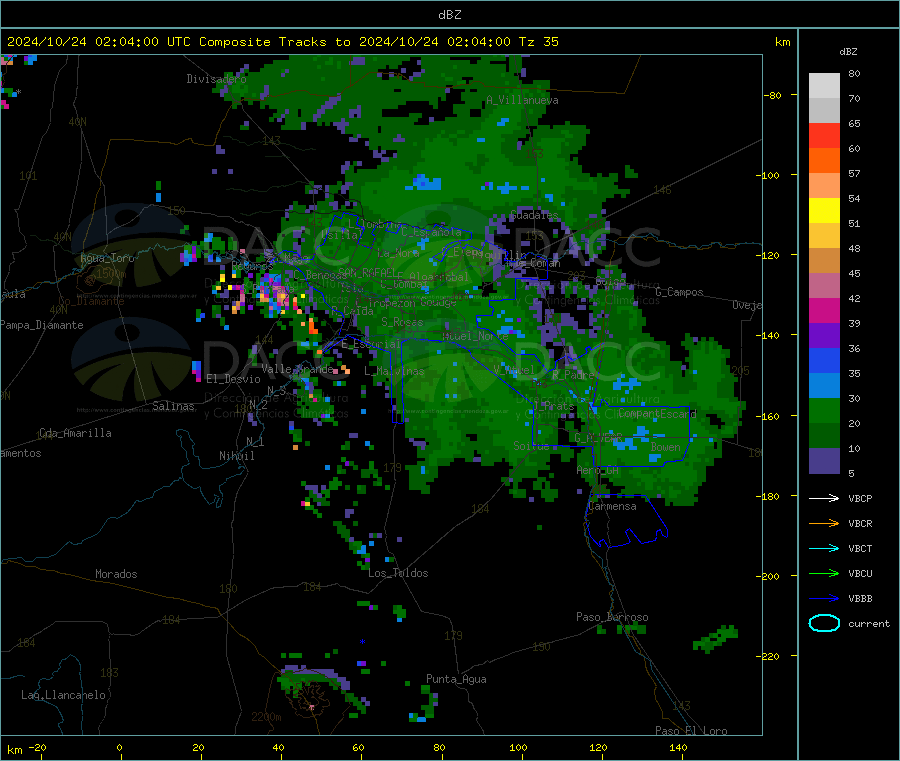Viewport: 900px width, 761px height.
Task: Select the yellow 51-54 dBZ swatch
Action: 824,211
